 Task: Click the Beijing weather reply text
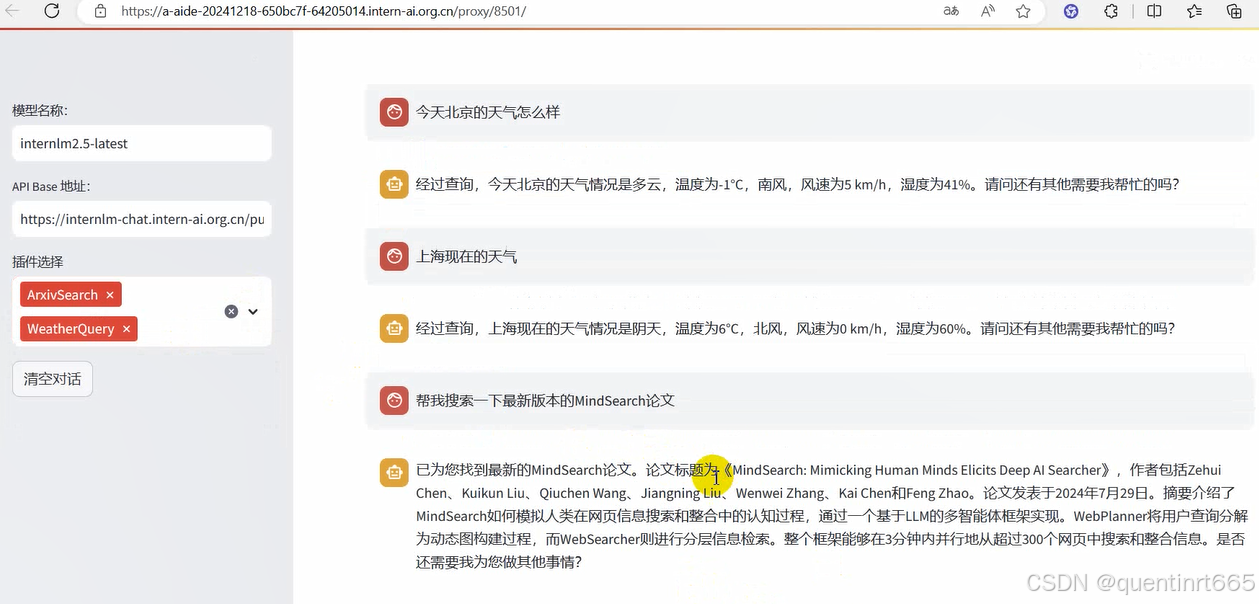click(798, 184)
